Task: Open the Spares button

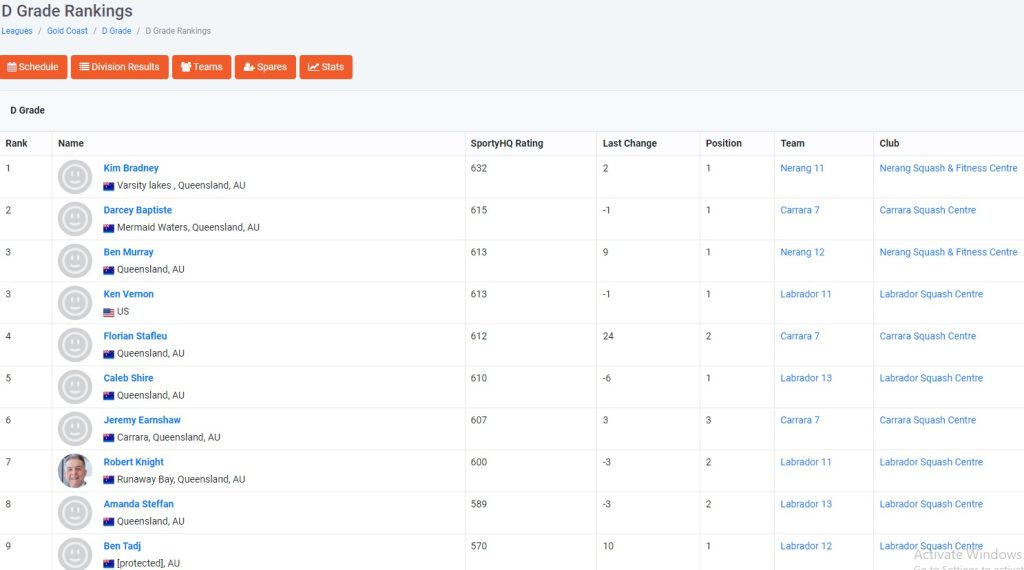Action: click(265, 67)
